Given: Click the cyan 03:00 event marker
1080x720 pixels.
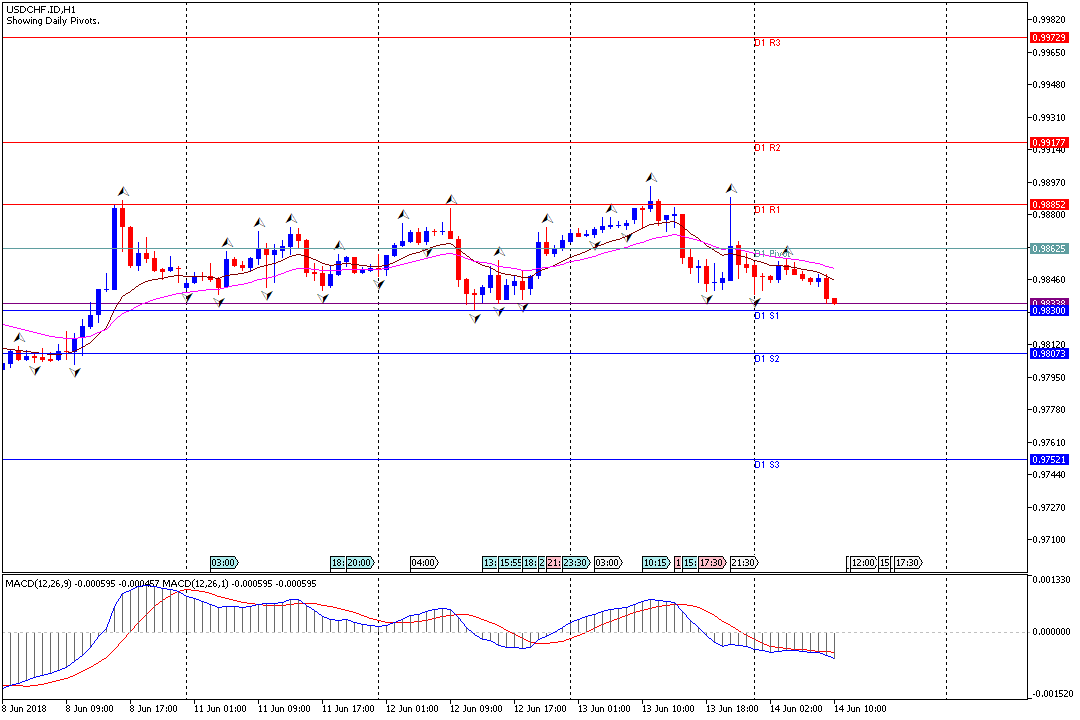Looking at the screenshot, I should tap(224, 563).
